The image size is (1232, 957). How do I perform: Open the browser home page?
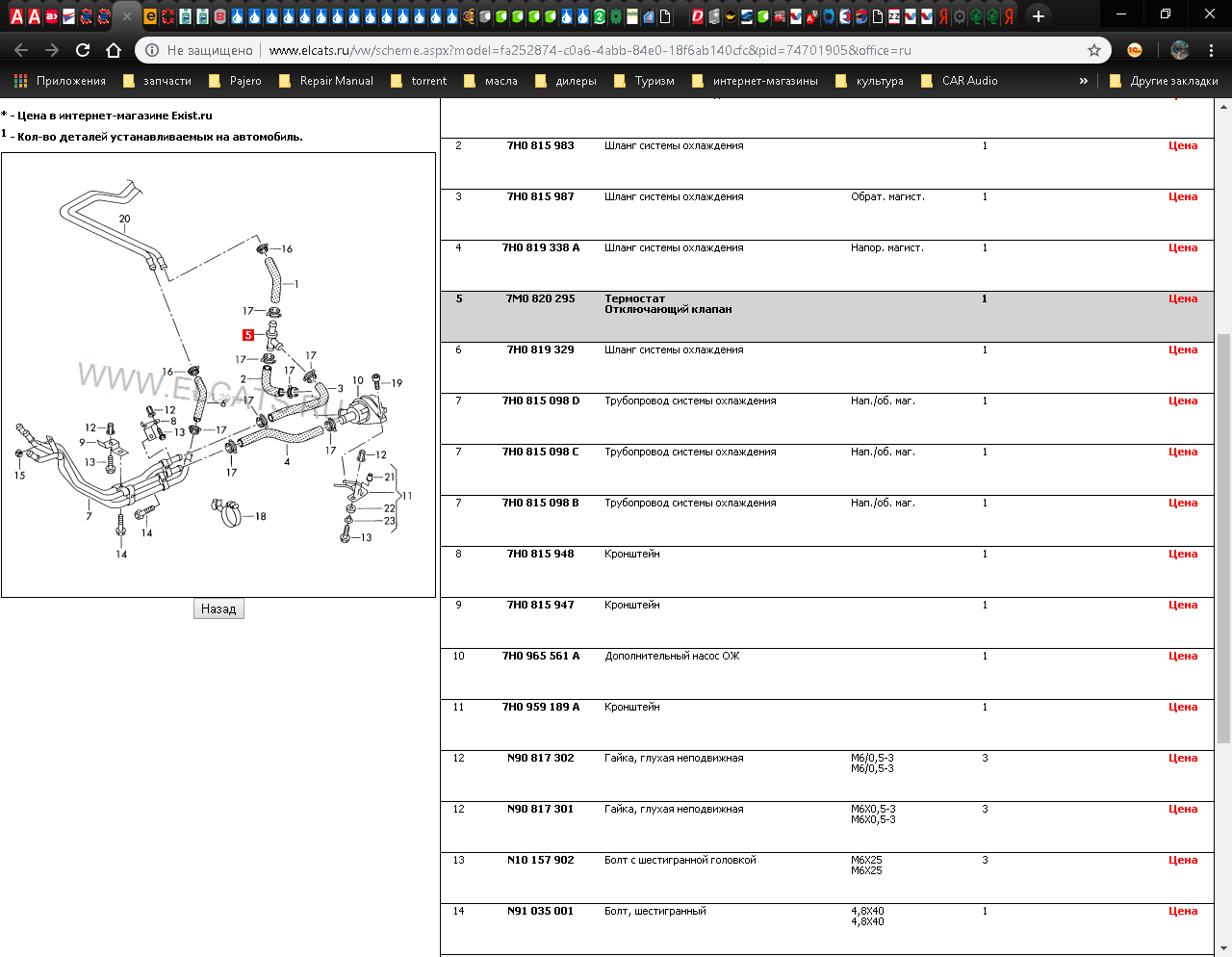click(114, 50)
